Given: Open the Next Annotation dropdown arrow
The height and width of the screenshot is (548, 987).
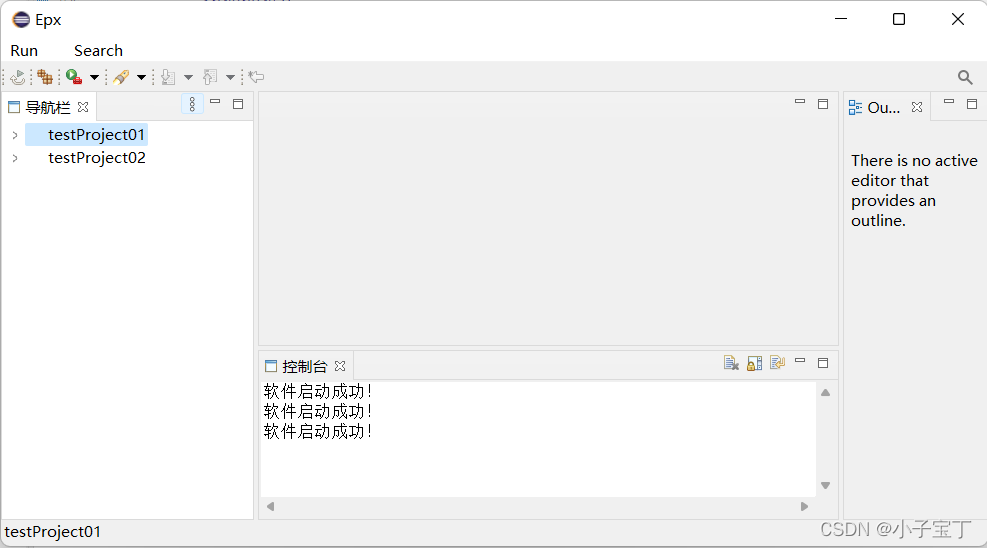Looking at the screenshot, I should (x=188, y=77).
